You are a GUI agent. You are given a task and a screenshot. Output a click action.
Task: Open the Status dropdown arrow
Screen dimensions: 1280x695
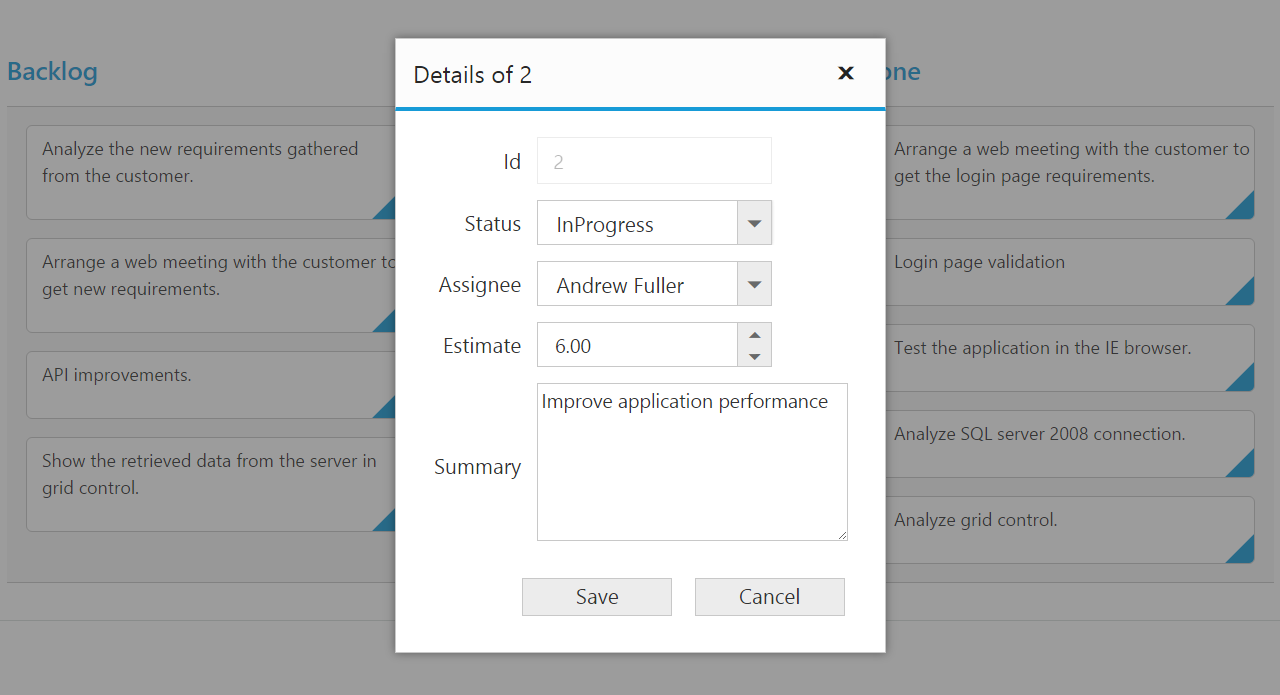tap(754, 223)
